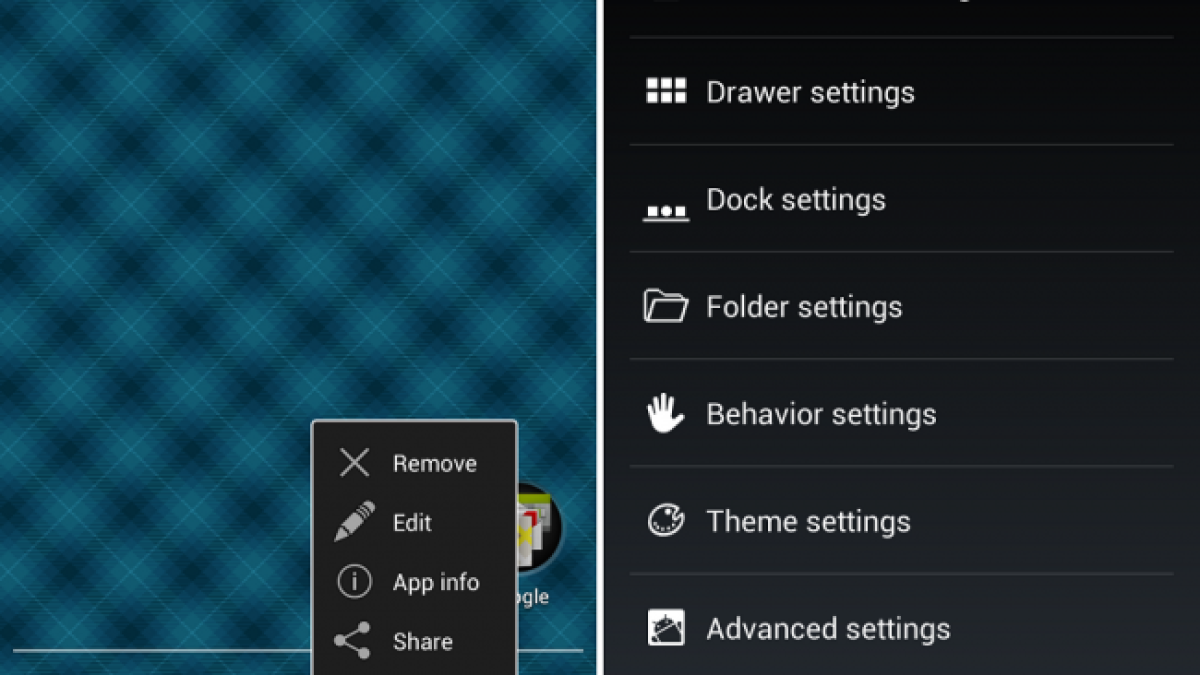Tap the Advanced settings icon
1200x675 pixels.
tap(666, 628)
